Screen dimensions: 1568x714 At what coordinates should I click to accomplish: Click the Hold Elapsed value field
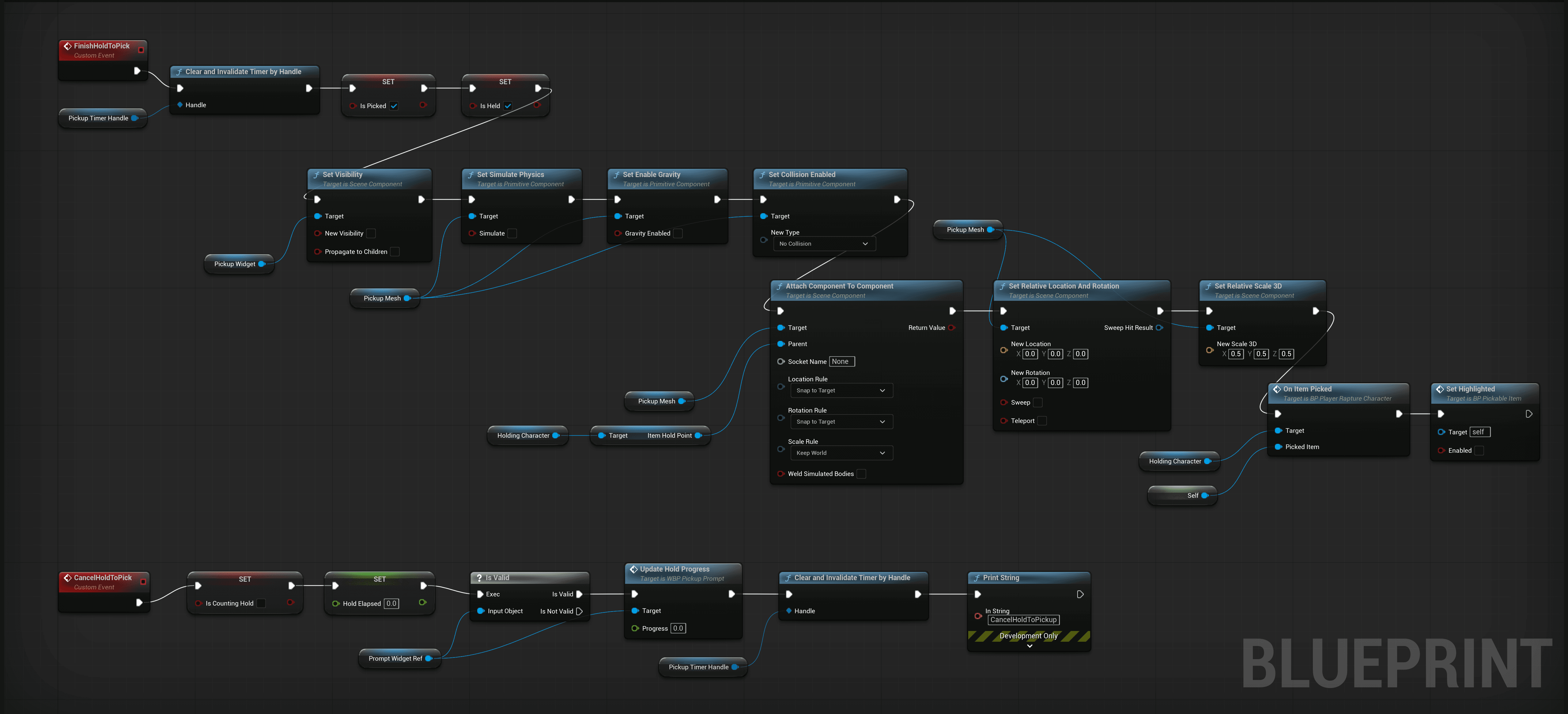(391, 604)
